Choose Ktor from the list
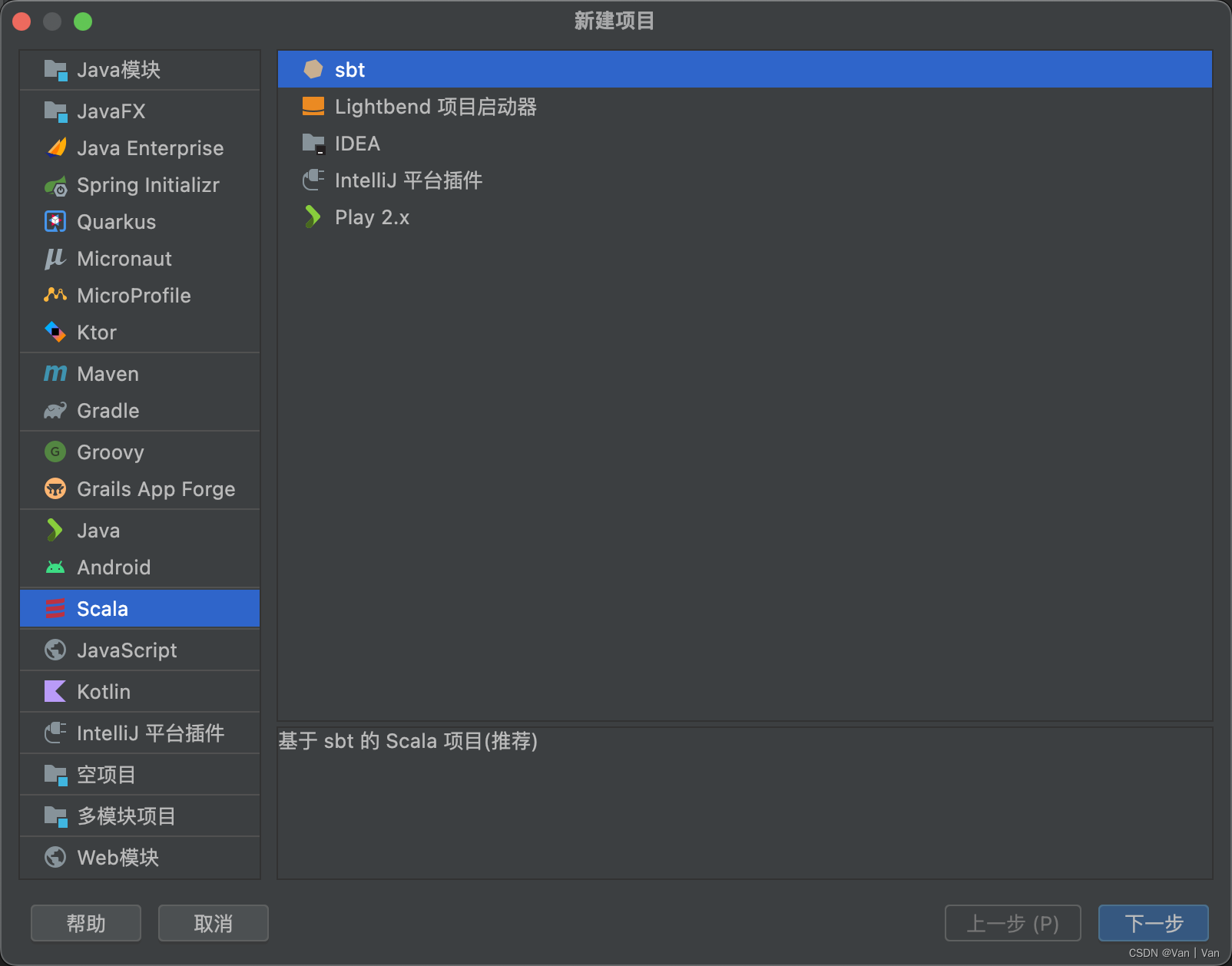This screenshot has width=1232, height=966. 140,332
